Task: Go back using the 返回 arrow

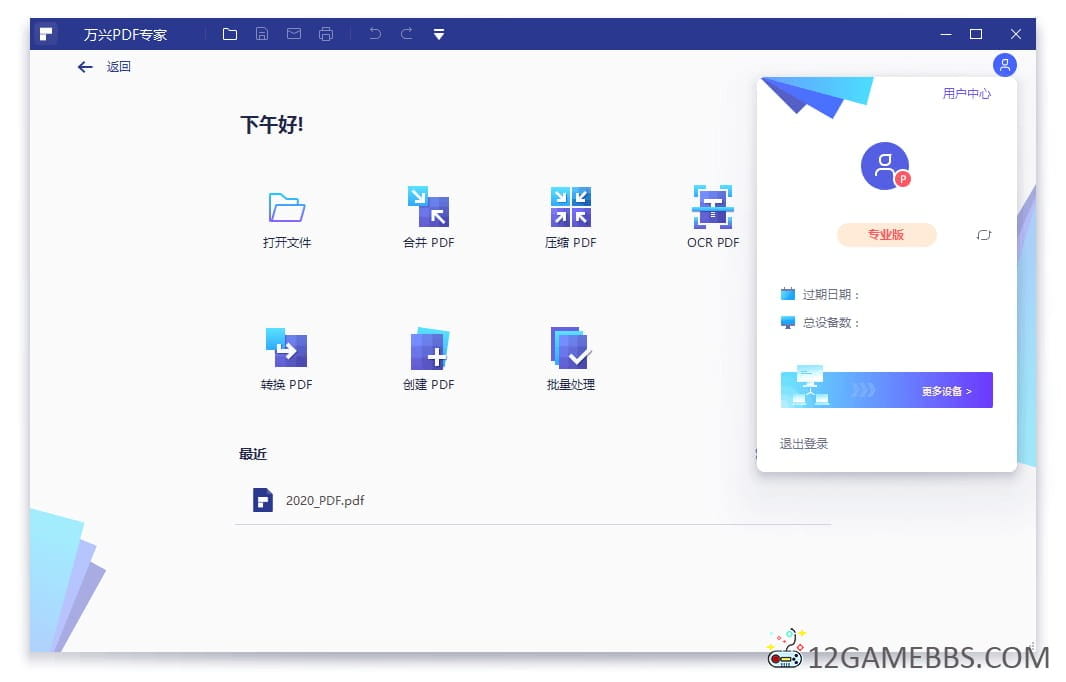Action: coord(86,67)
